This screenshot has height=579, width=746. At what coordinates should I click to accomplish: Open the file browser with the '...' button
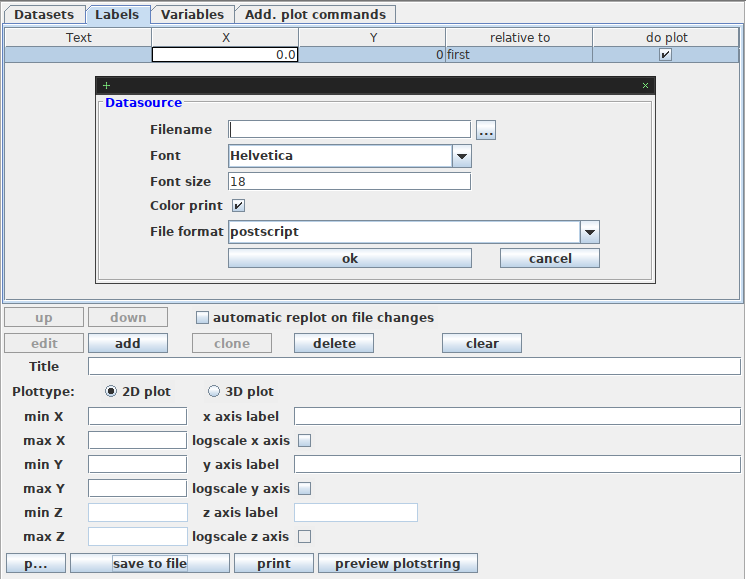click(486, 130)
